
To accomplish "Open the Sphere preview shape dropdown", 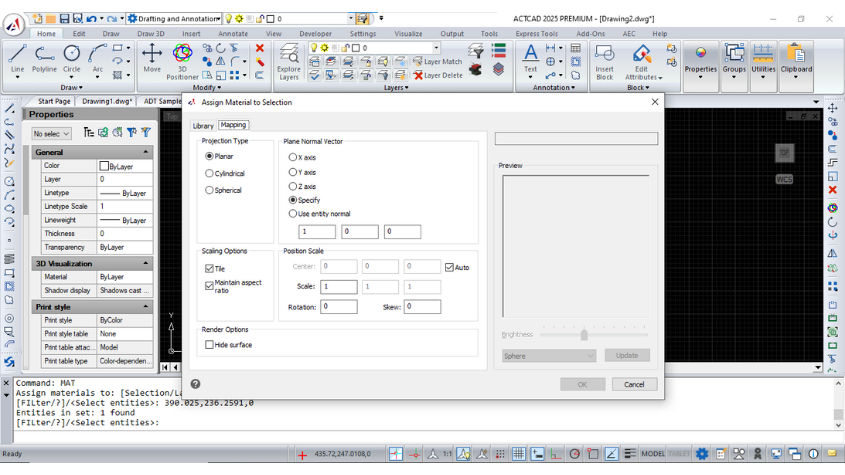I will point(549,356).
